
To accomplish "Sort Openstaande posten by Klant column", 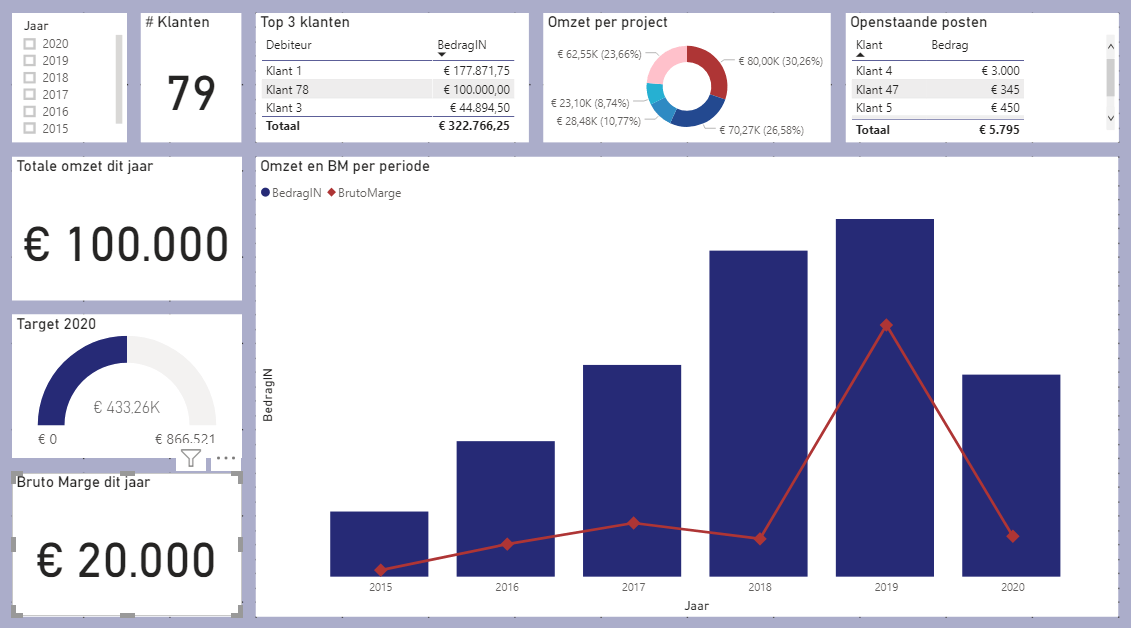I will pos(869,45).
